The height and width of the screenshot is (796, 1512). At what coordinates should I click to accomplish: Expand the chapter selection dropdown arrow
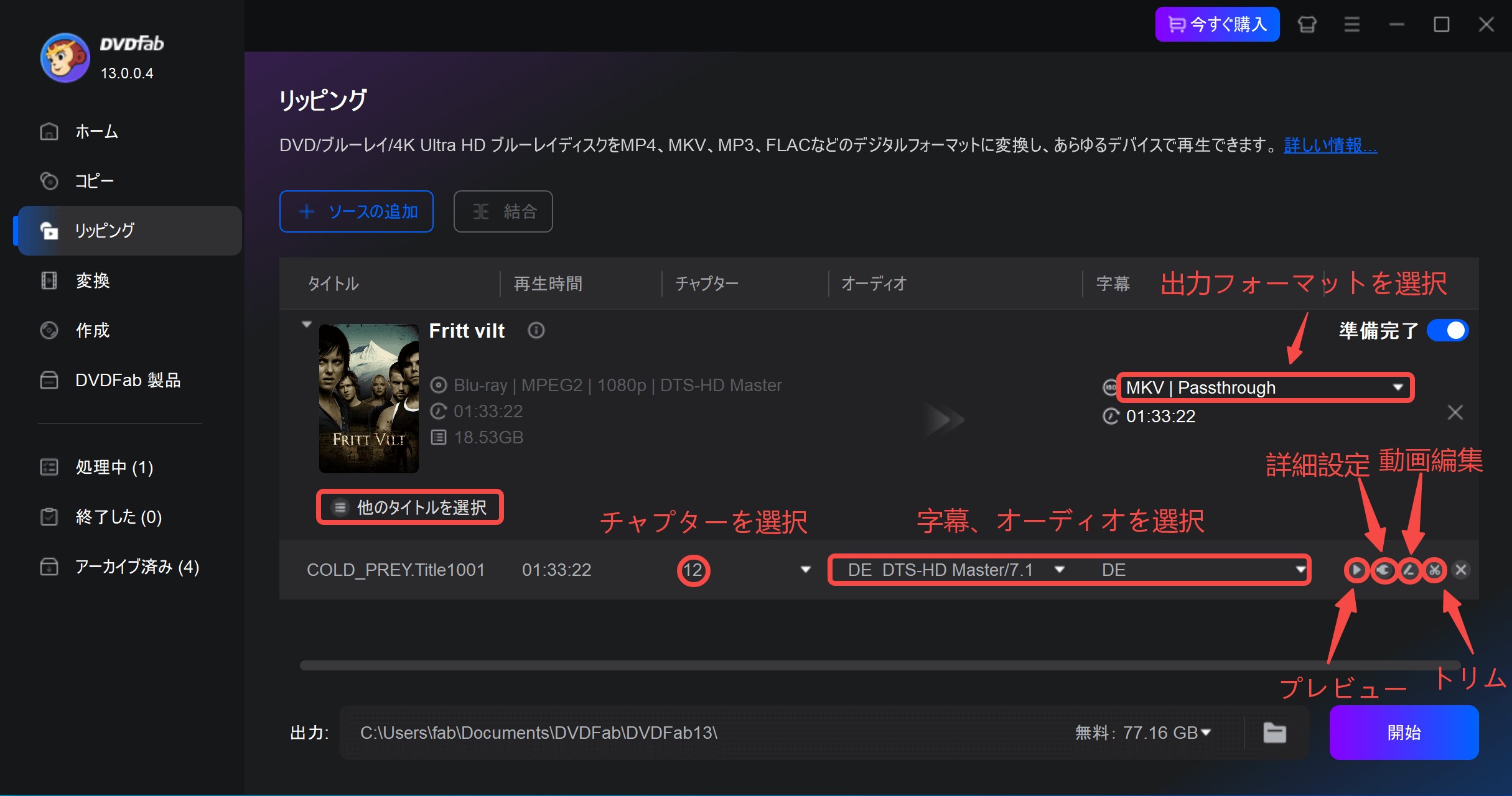(x=806, y=570)
